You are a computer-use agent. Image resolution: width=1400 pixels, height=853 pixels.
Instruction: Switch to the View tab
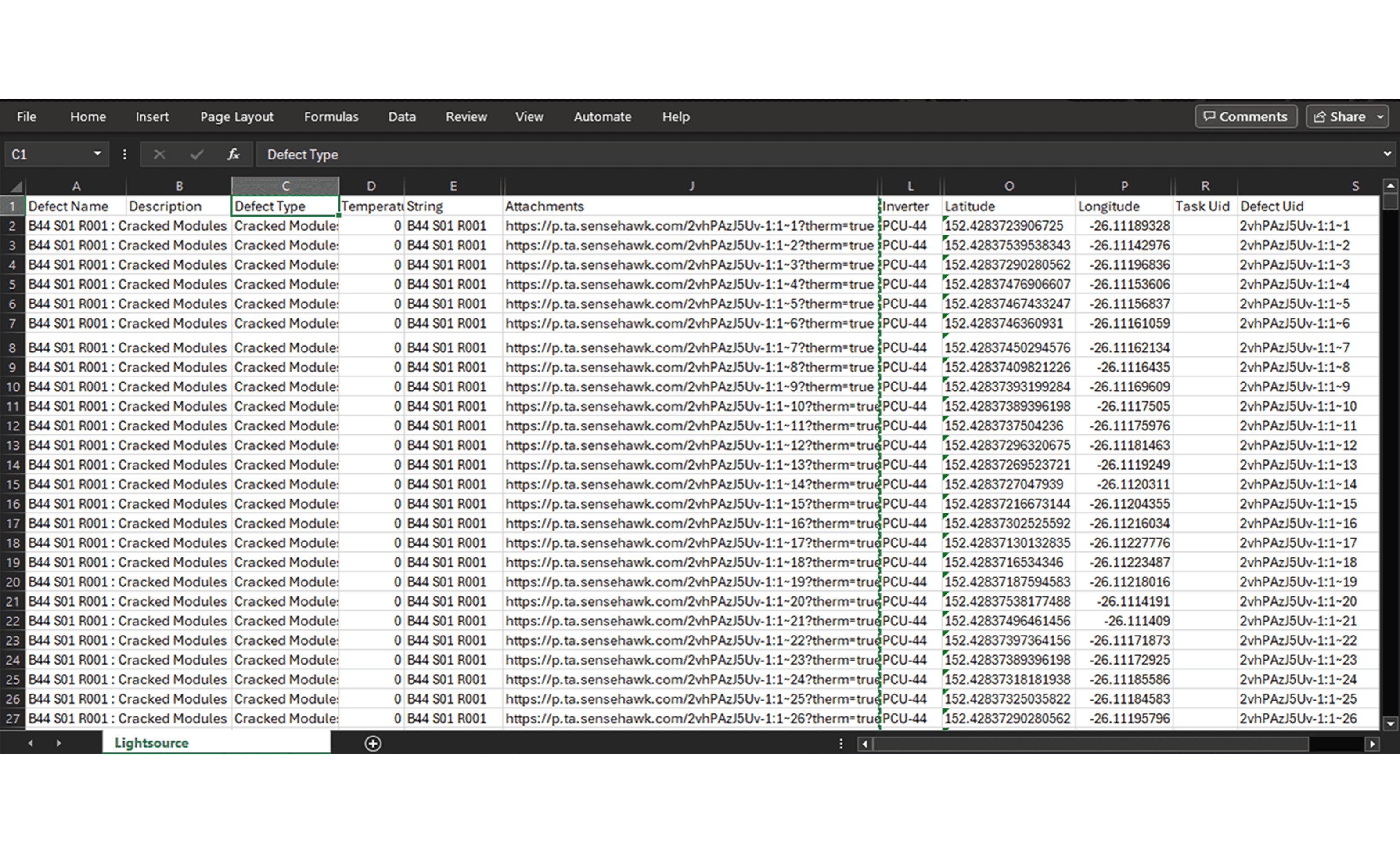[529, 116]
